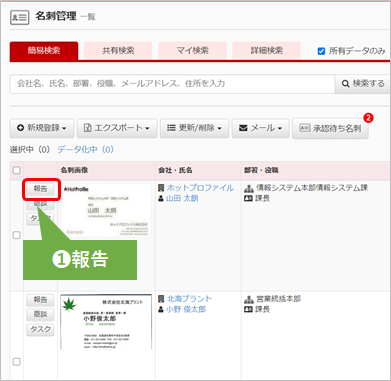Open the 更新/削除 dropdown
This screenshot has height=381, width=391.
pos(194,128)
